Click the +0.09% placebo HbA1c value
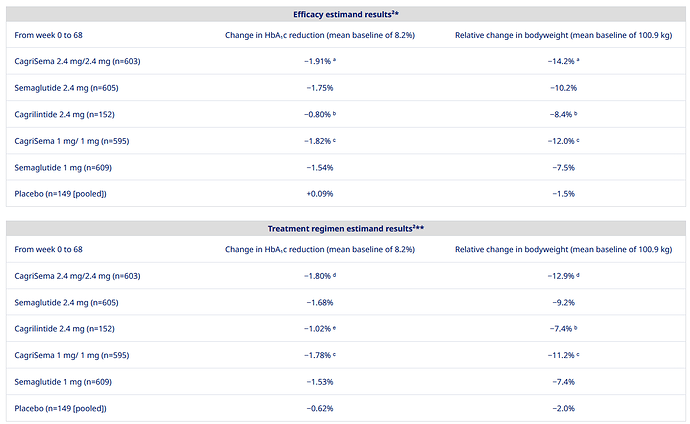Viewport: 690px width, 424px height. [320, 194]
